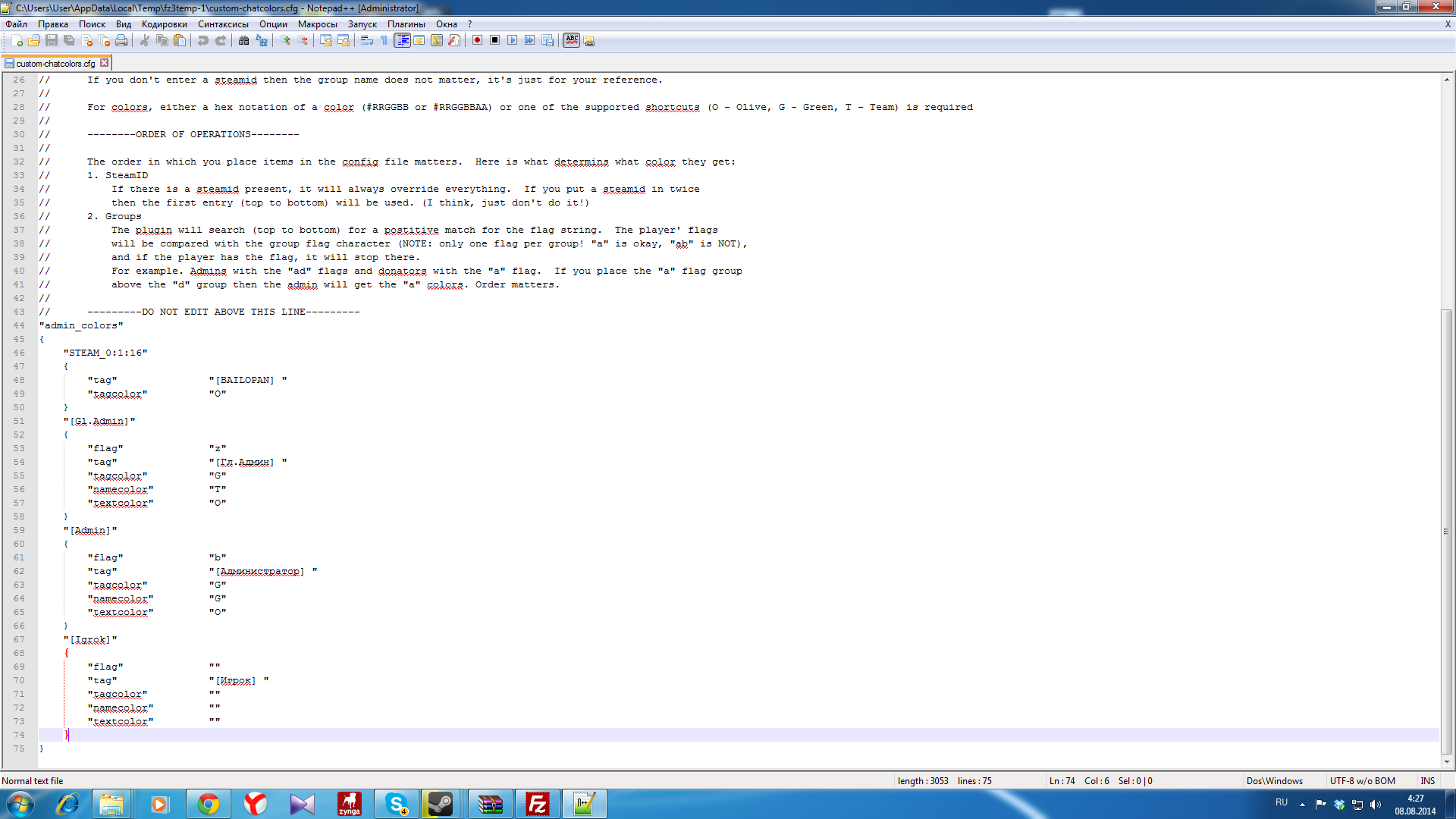Open the Плагины menu
This screenshot has height=819, width=1456.
click(406, 24)
